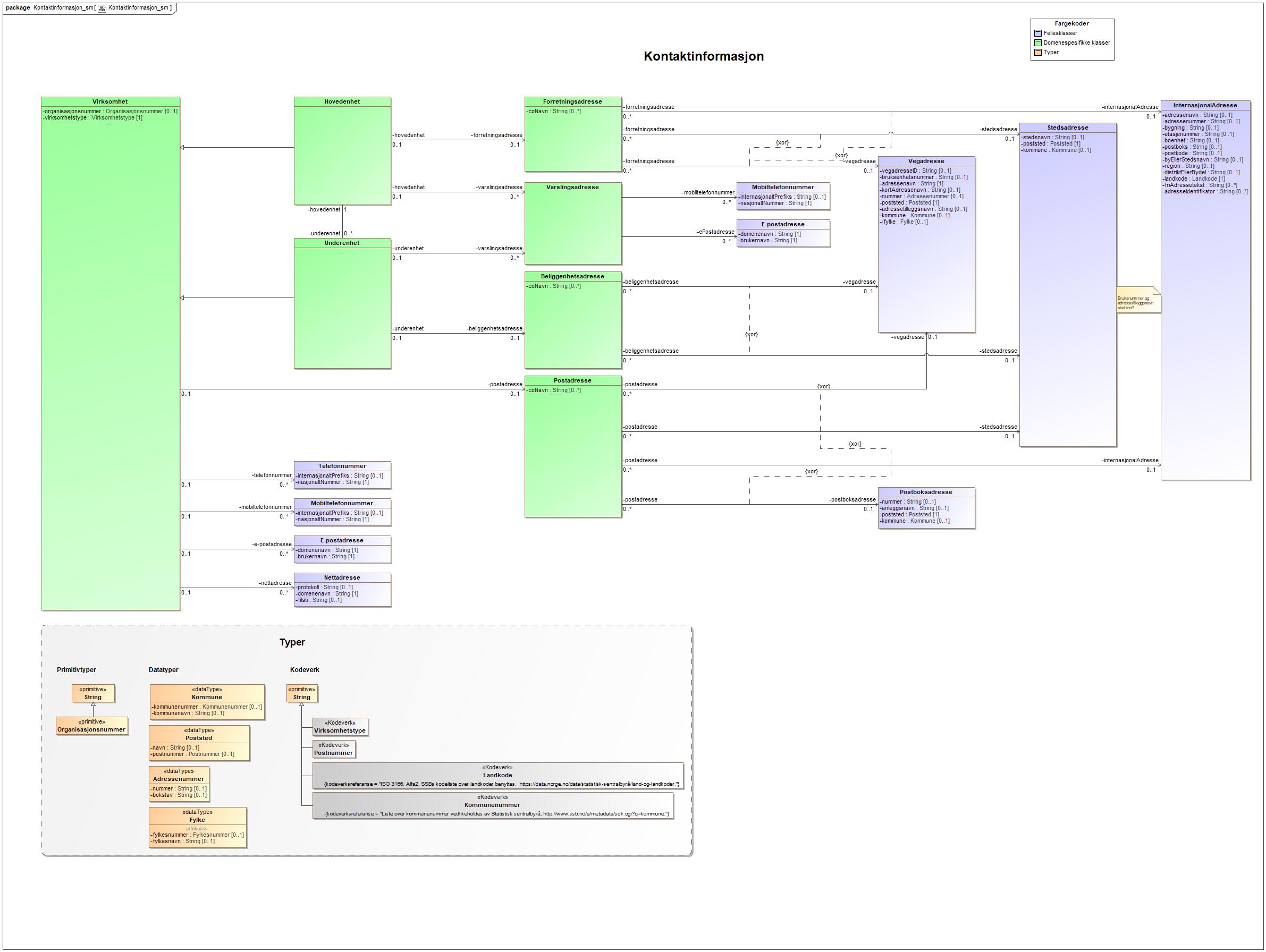Select the Stedsadresse class header
1266x952 pixels.
pyautogui.click(x=1067, y=127)
